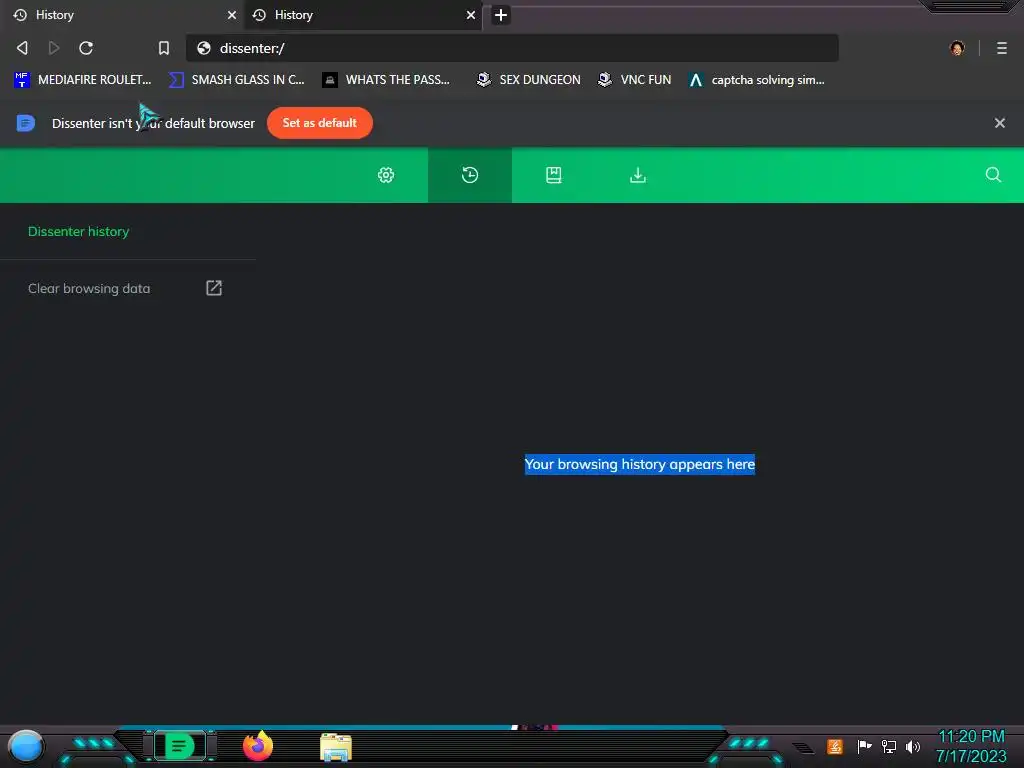Reload the current page

(86, 48)
